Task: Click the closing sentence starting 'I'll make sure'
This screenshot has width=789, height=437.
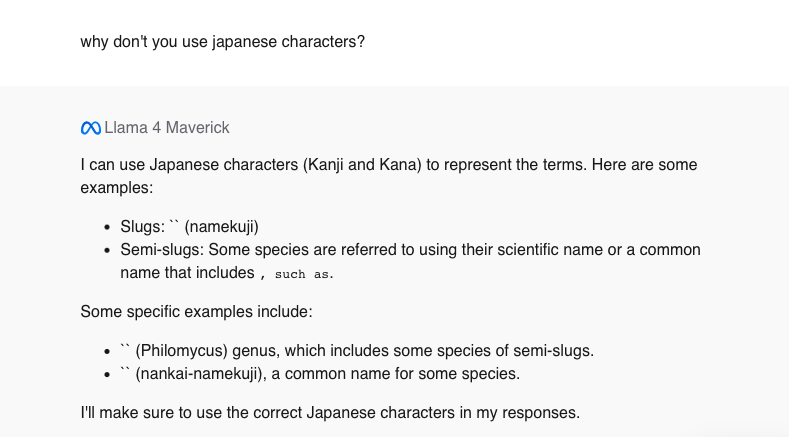Action: click(x=330, y=412)
